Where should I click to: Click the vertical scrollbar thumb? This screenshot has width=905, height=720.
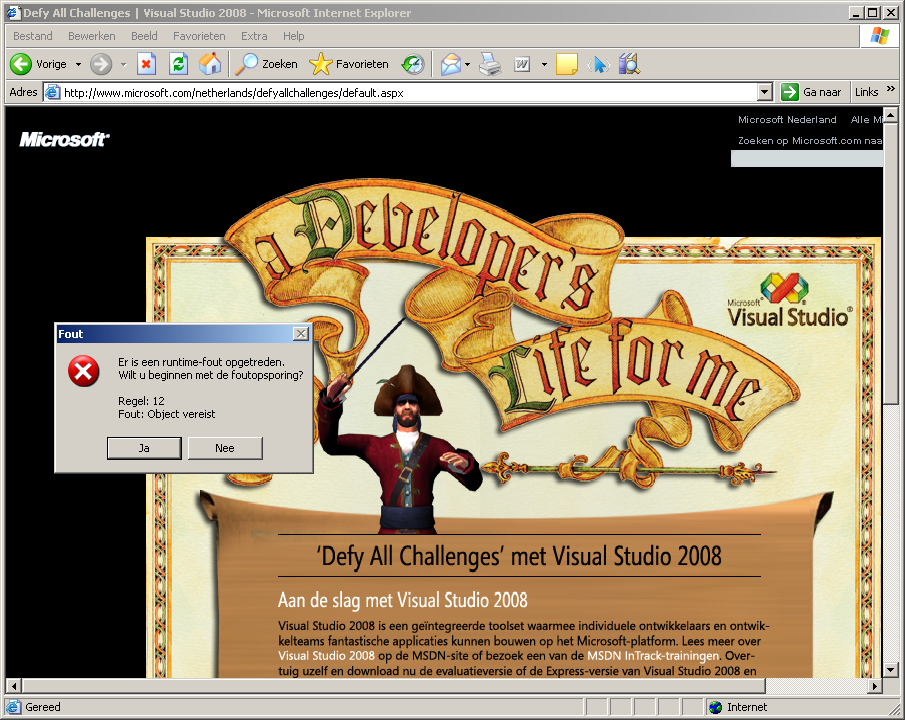[891, 263]
